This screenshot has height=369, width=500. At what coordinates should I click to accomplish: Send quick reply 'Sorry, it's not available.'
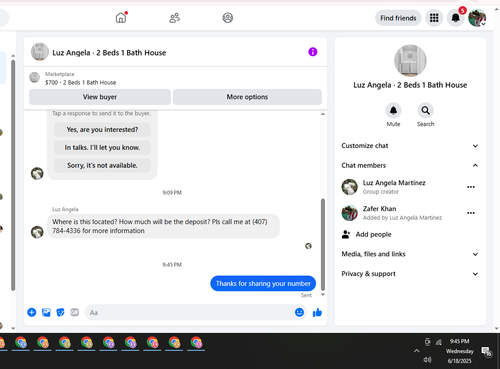click(x=102, y=165)
